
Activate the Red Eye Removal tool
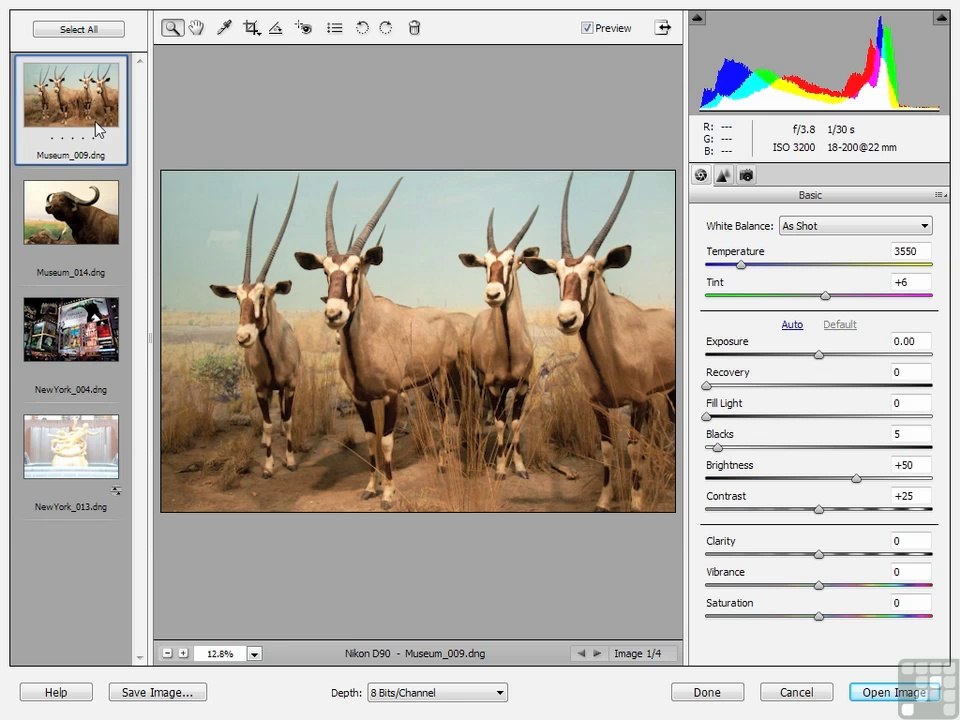(304, 28)
